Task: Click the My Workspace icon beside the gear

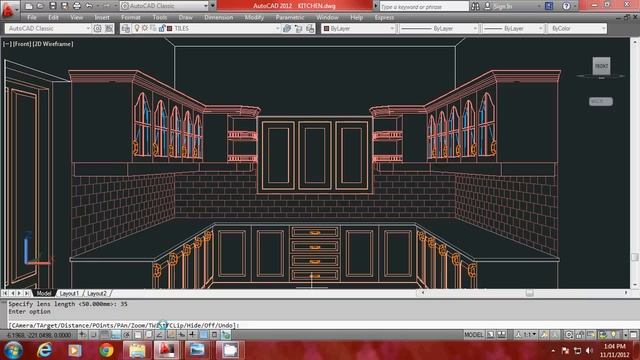Action: (x=109, y=28)
